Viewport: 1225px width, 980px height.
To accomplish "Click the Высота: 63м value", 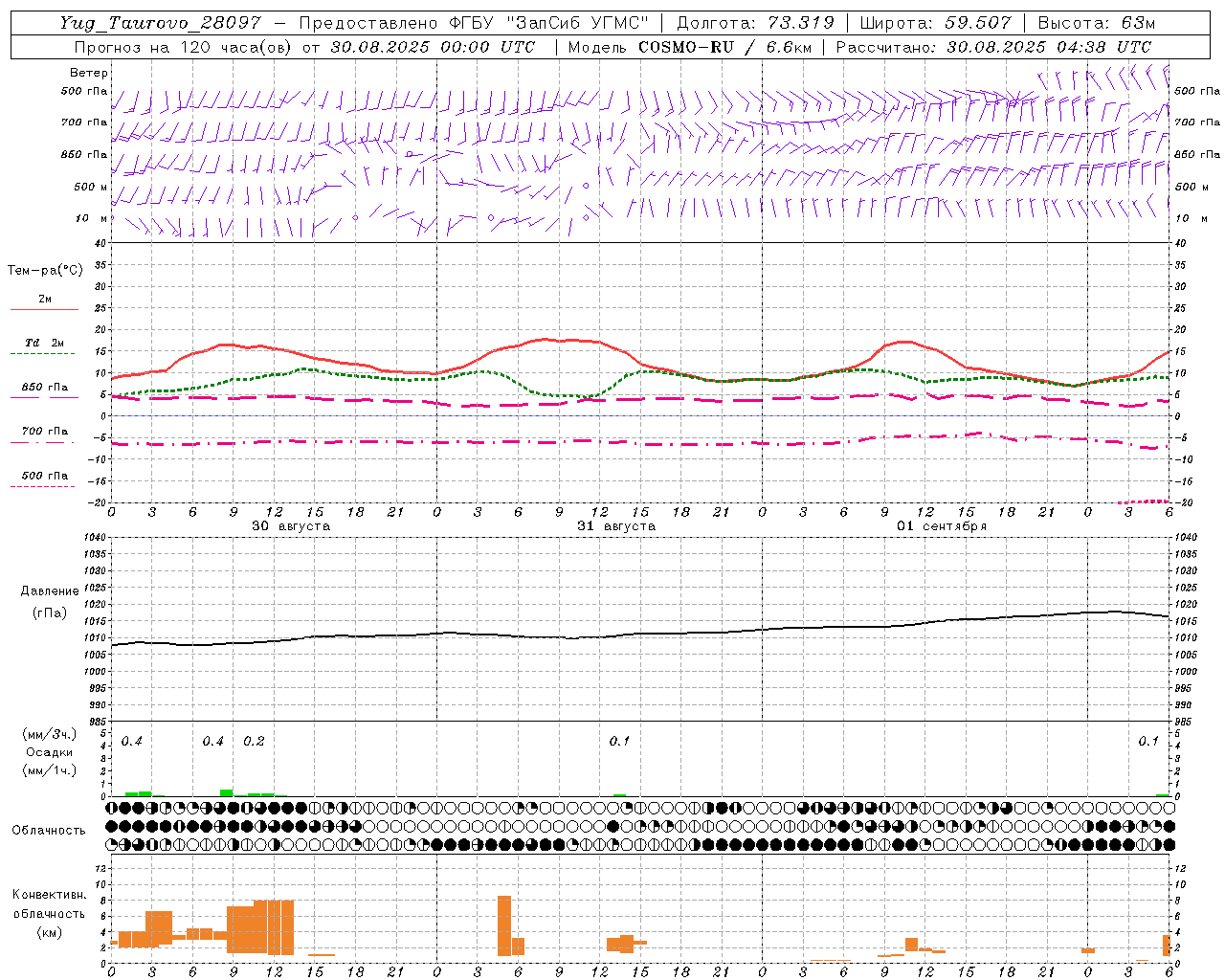I will pyautogui.click(x=1097, y=23).
